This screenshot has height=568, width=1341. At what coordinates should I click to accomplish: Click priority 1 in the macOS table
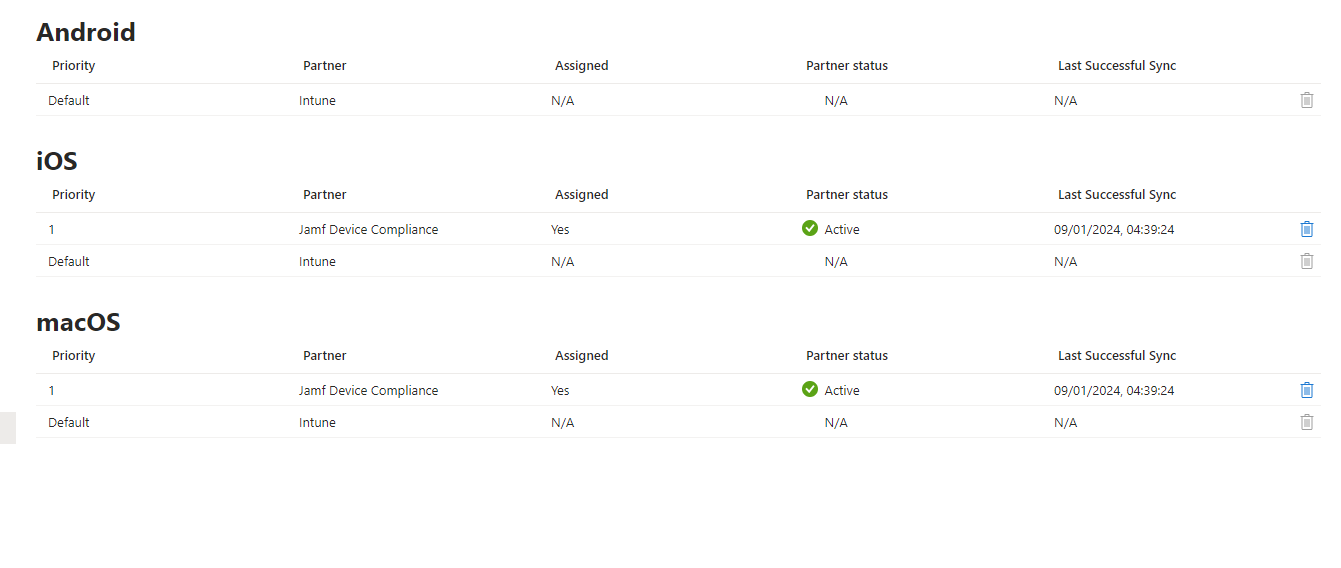pyautogui.click(x=52, y=390)
